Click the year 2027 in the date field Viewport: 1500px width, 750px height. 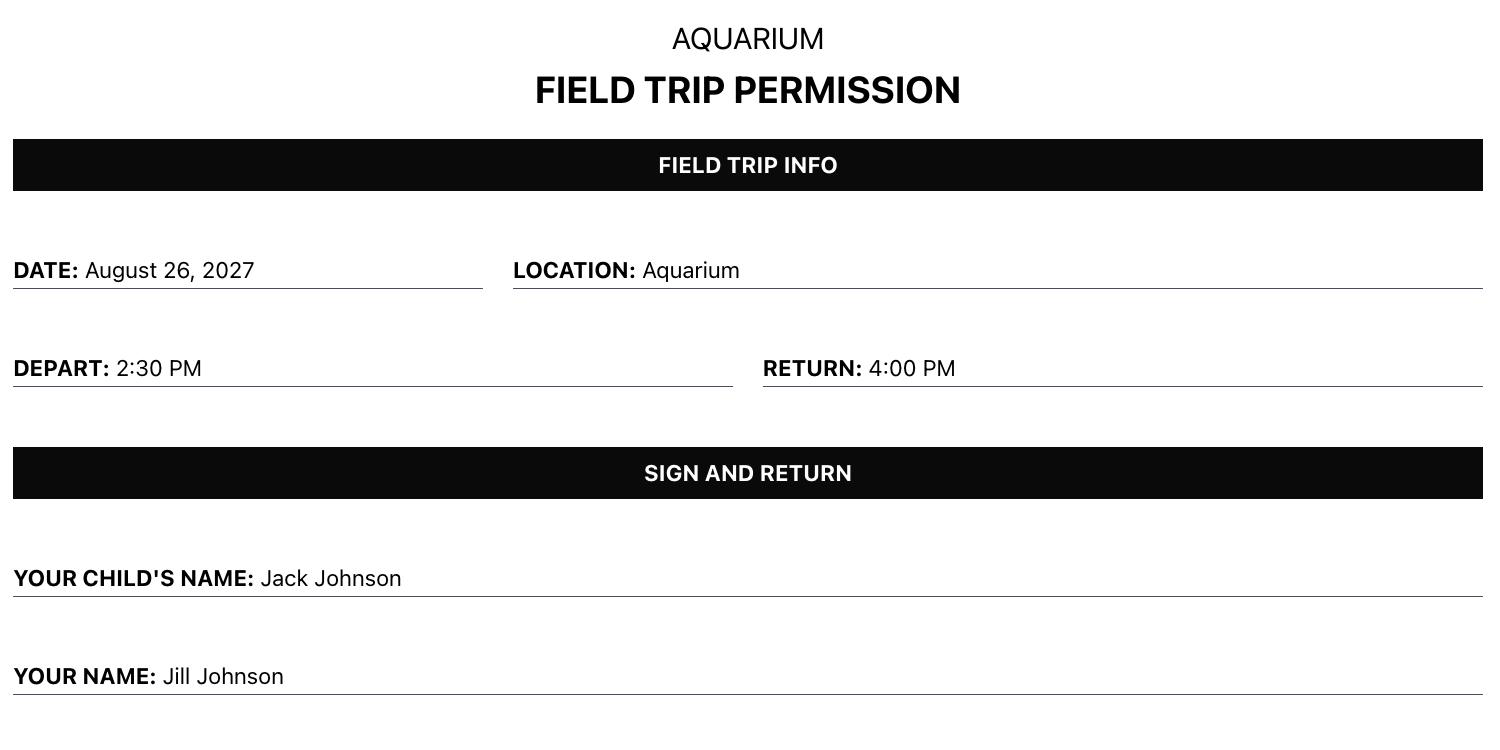(x=228, y=271)
